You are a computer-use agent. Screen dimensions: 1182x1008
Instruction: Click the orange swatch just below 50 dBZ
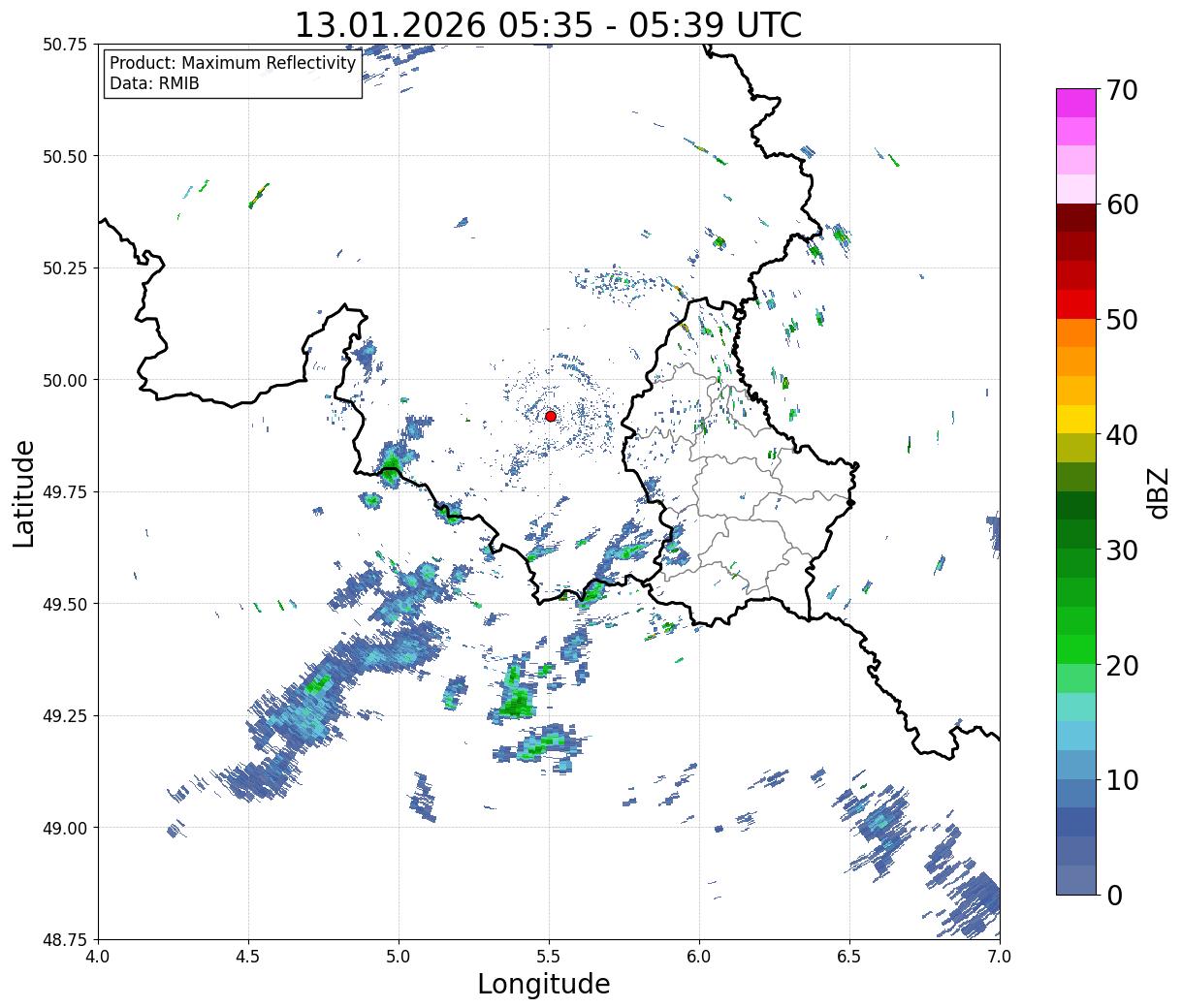click(x=1076, y=332)
